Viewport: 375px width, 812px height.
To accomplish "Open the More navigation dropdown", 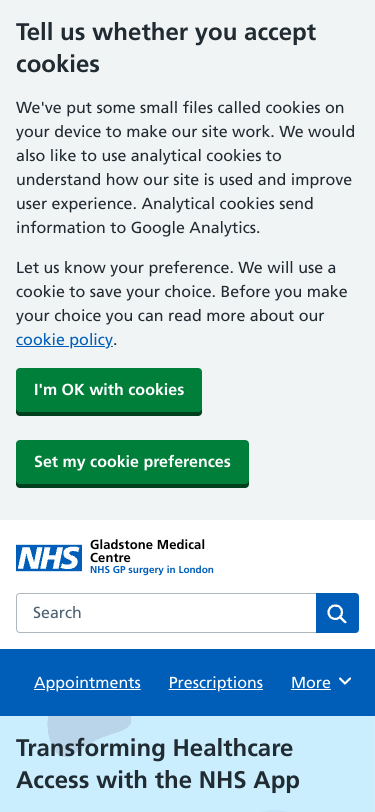I will coord(321,683).
